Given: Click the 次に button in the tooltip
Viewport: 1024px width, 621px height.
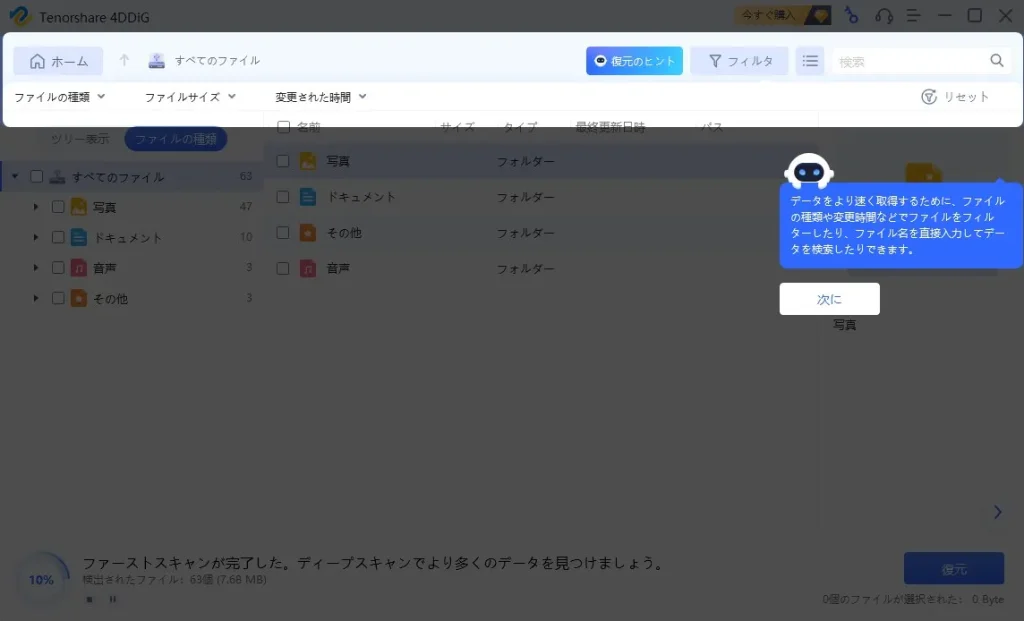Looking at the screenshot, I should [x=829, y=299].
